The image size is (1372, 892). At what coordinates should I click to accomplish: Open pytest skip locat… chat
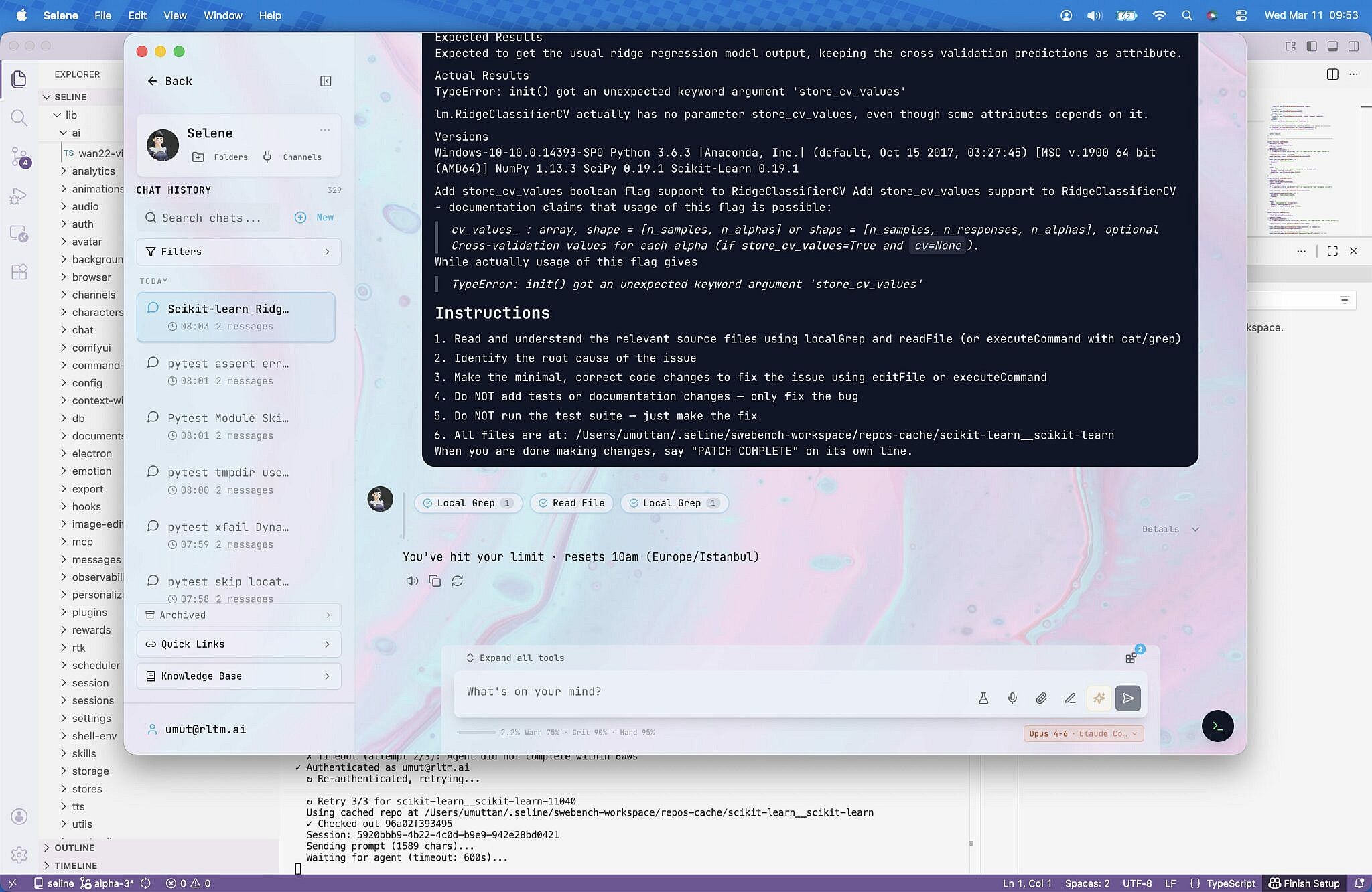click(x=236, y=587)
